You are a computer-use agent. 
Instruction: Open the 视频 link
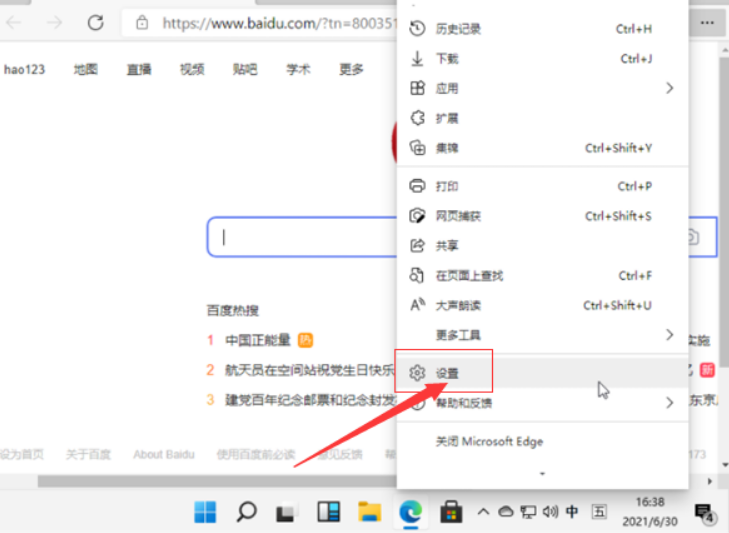[x=192, y=69]
